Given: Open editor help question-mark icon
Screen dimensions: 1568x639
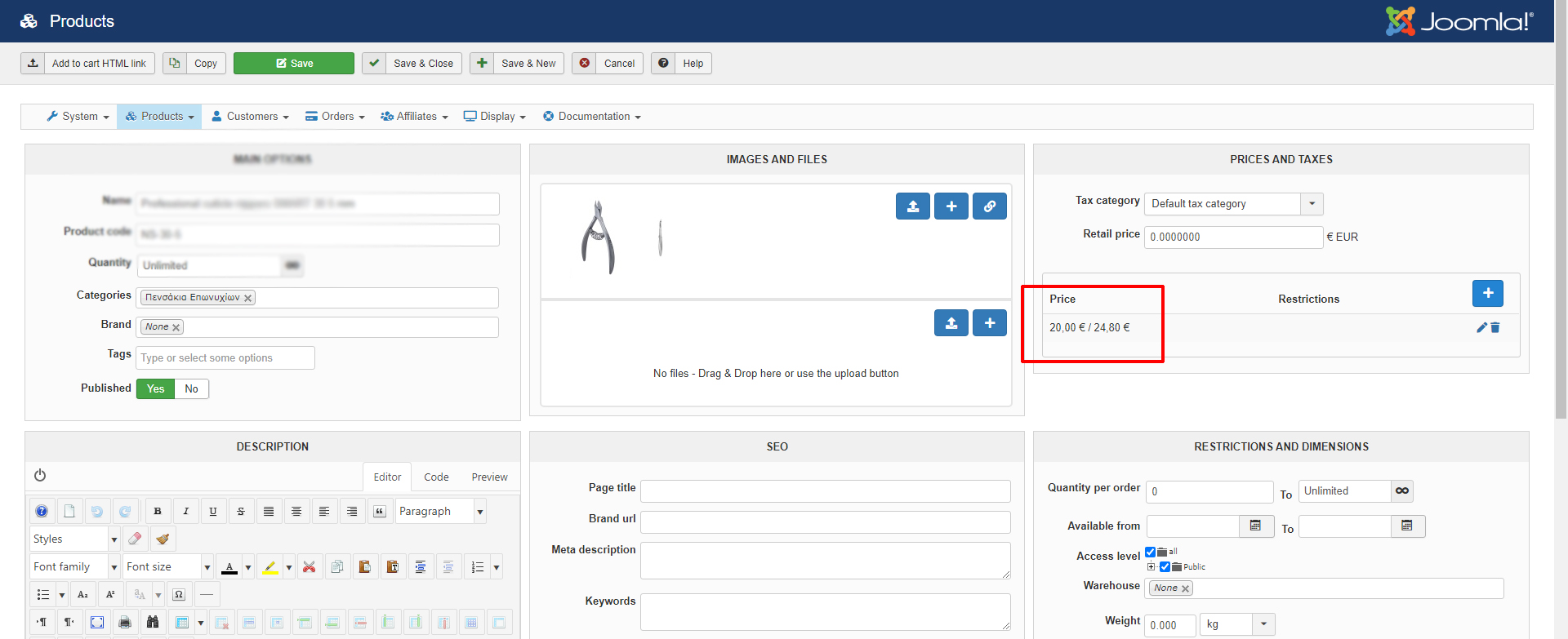Looking at the screenshot, I should pyautogui.click(x=42, y=512).
